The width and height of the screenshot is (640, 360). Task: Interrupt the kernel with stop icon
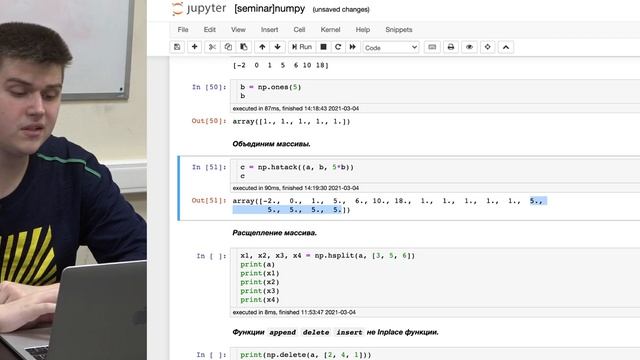[323, 47]
